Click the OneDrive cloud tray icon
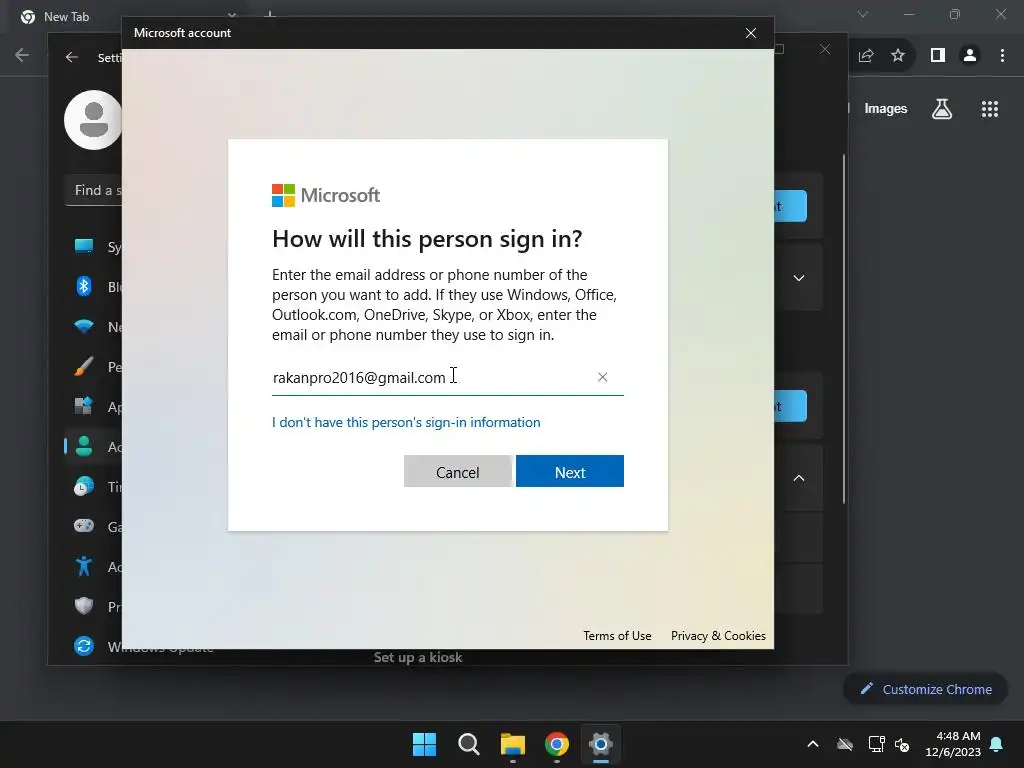 [x=845, y=744]
